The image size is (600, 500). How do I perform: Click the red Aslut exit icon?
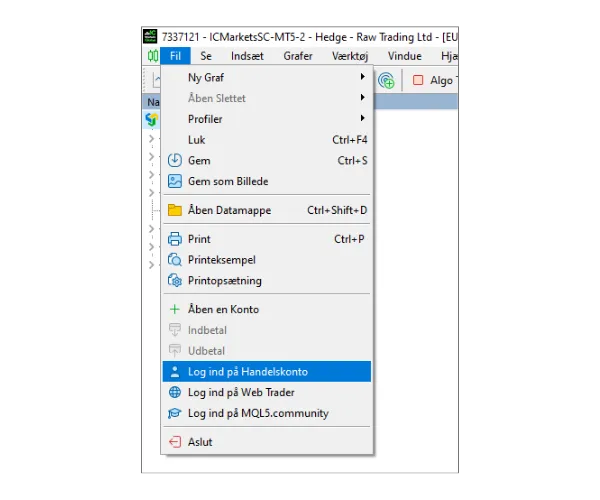click(x=175, y=441)
